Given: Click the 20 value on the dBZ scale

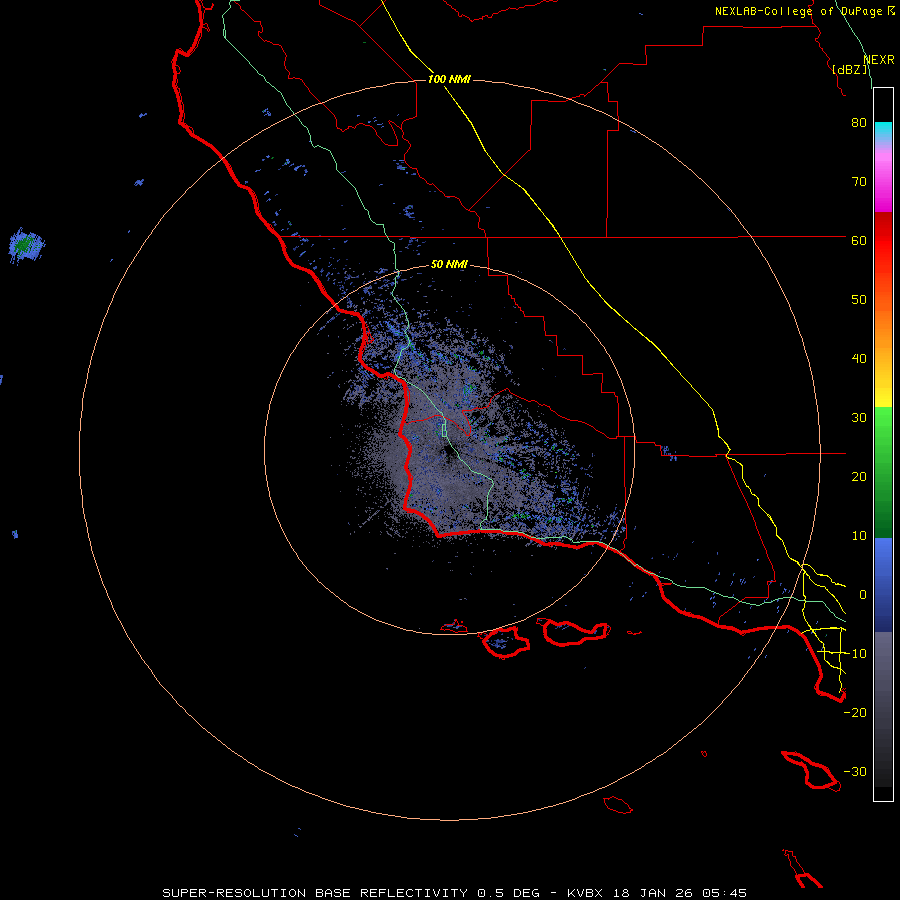Looking at the screenshot, I should [859, 477].
